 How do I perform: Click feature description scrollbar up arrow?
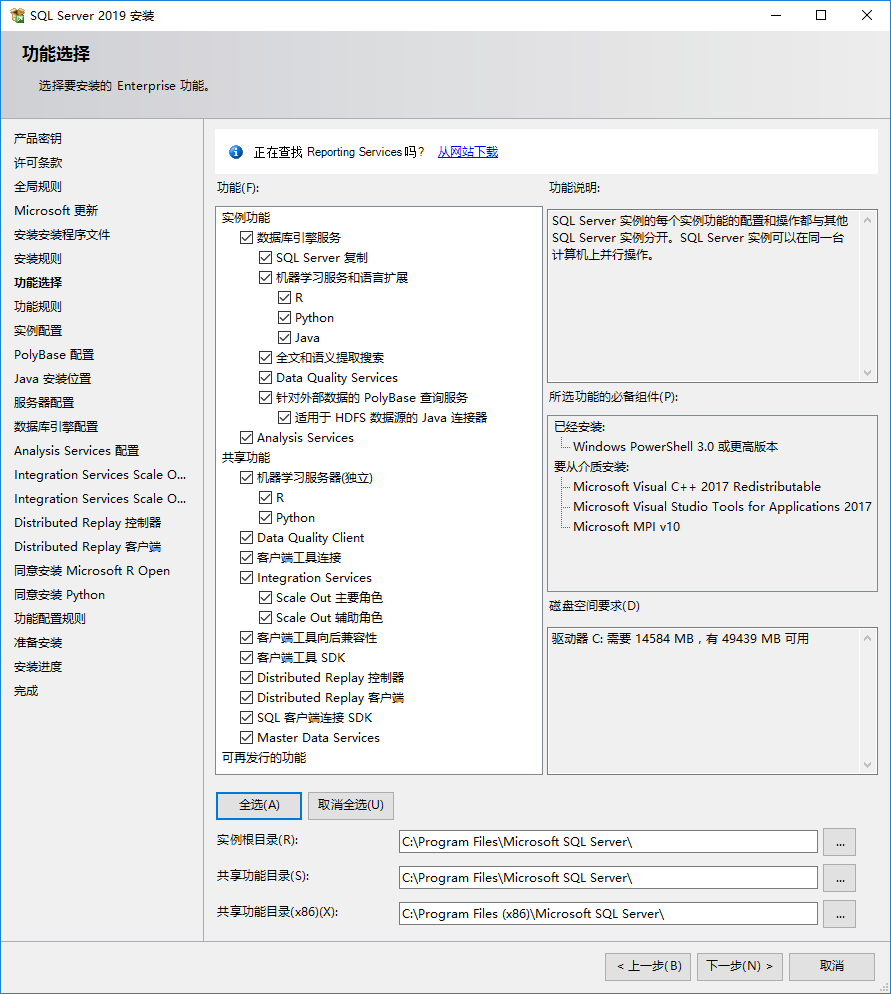pyautogui.click(x=868, y=220)
